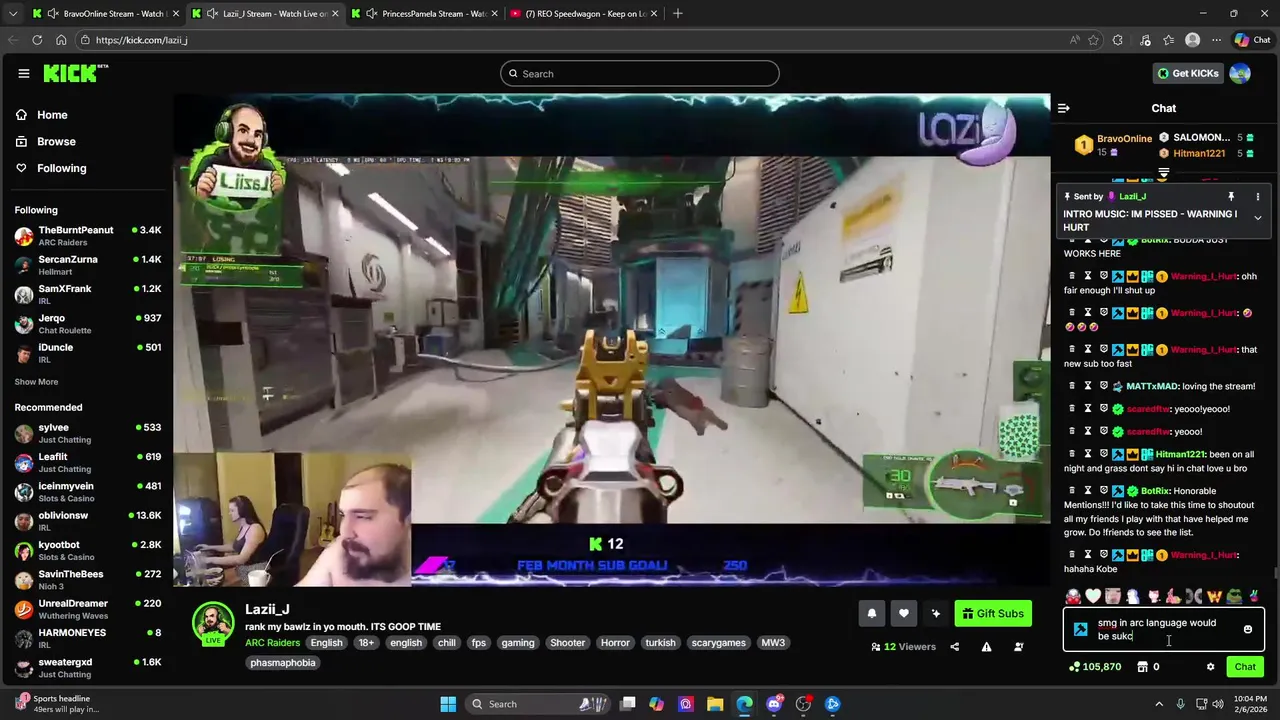Go to browser home page
The height and width of the screenshot is (720, 1280).
61,40
